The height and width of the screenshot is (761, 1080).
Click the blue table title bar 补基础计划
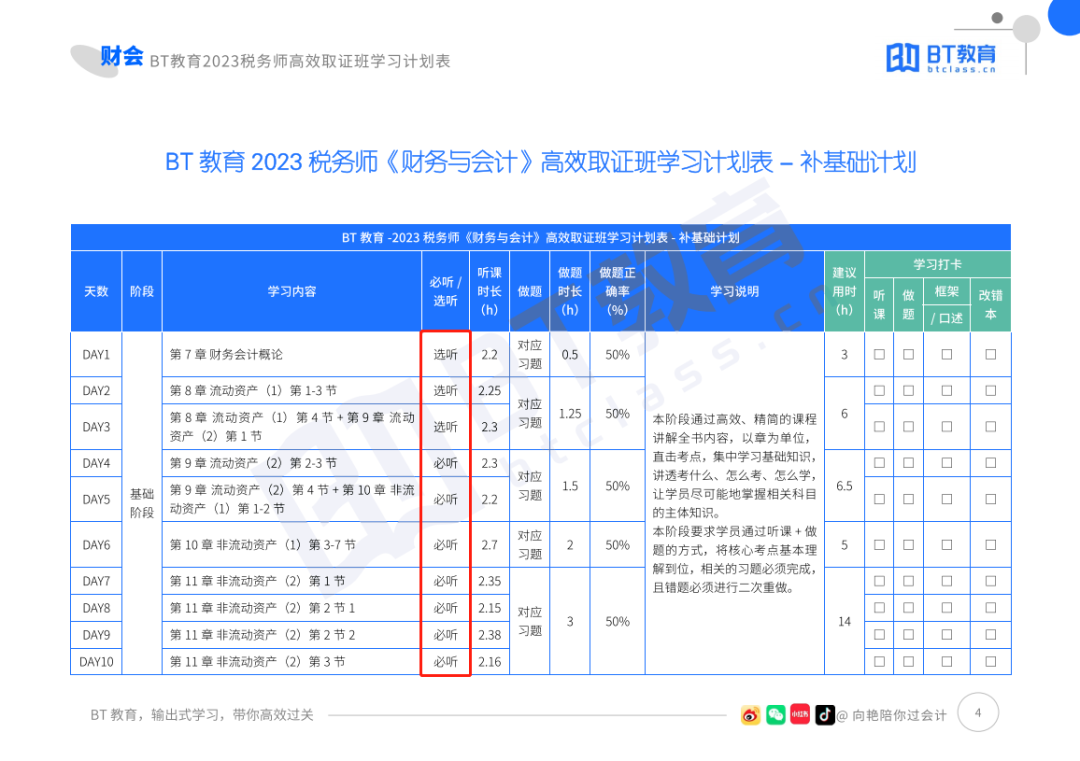pyautogui.click(x=541, y=238)
